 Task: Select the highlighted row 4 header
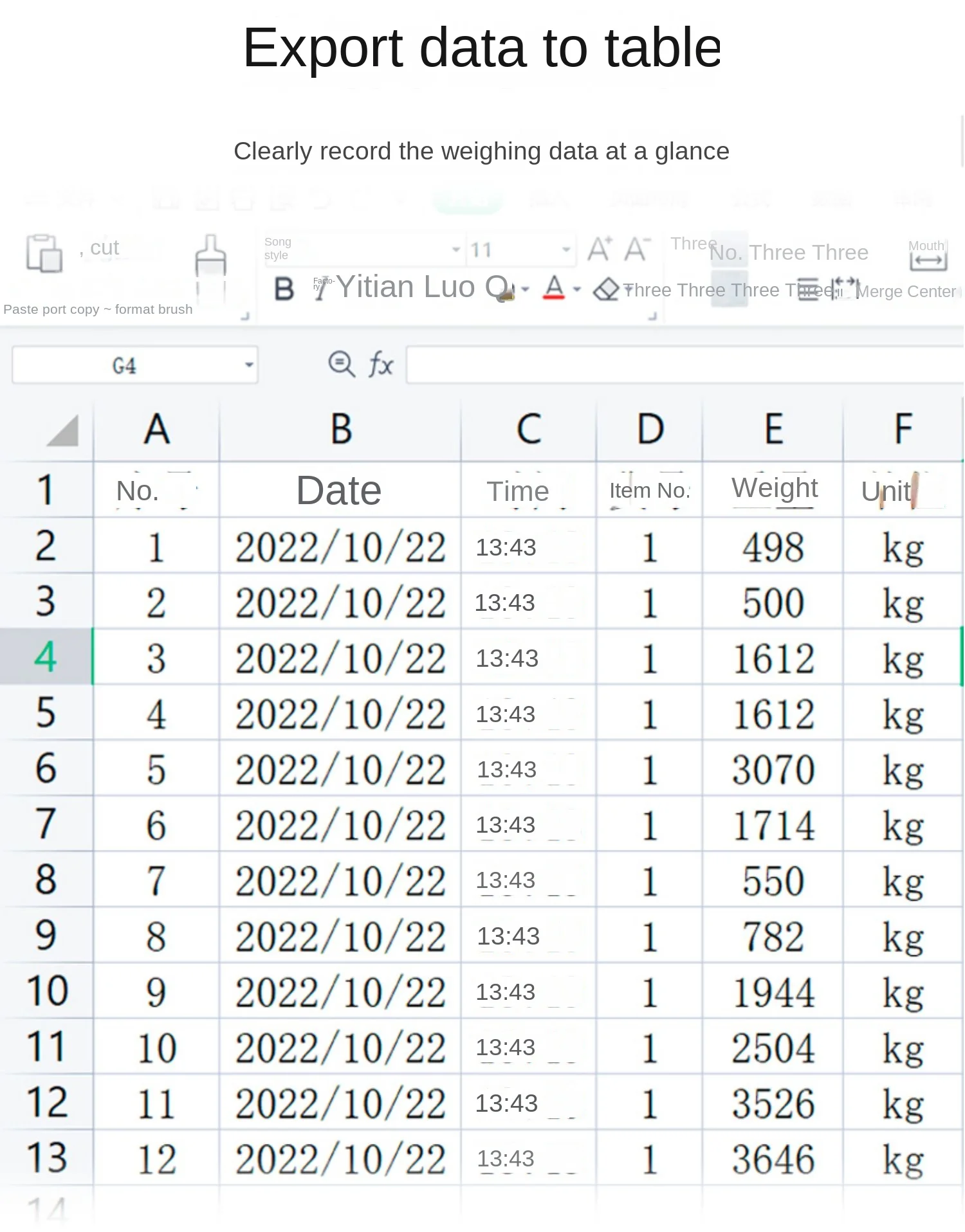tap(46, 657)
